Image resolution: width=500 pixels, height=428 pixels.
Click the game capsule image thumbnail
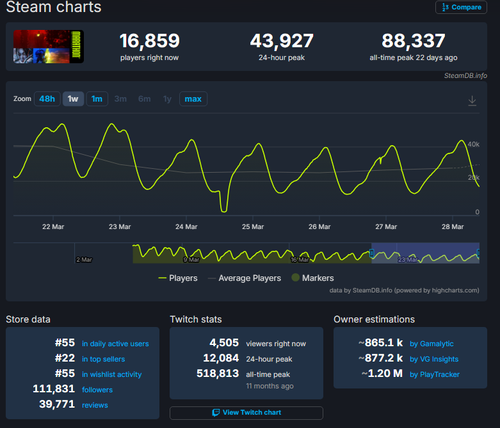[x=48, y=47]
